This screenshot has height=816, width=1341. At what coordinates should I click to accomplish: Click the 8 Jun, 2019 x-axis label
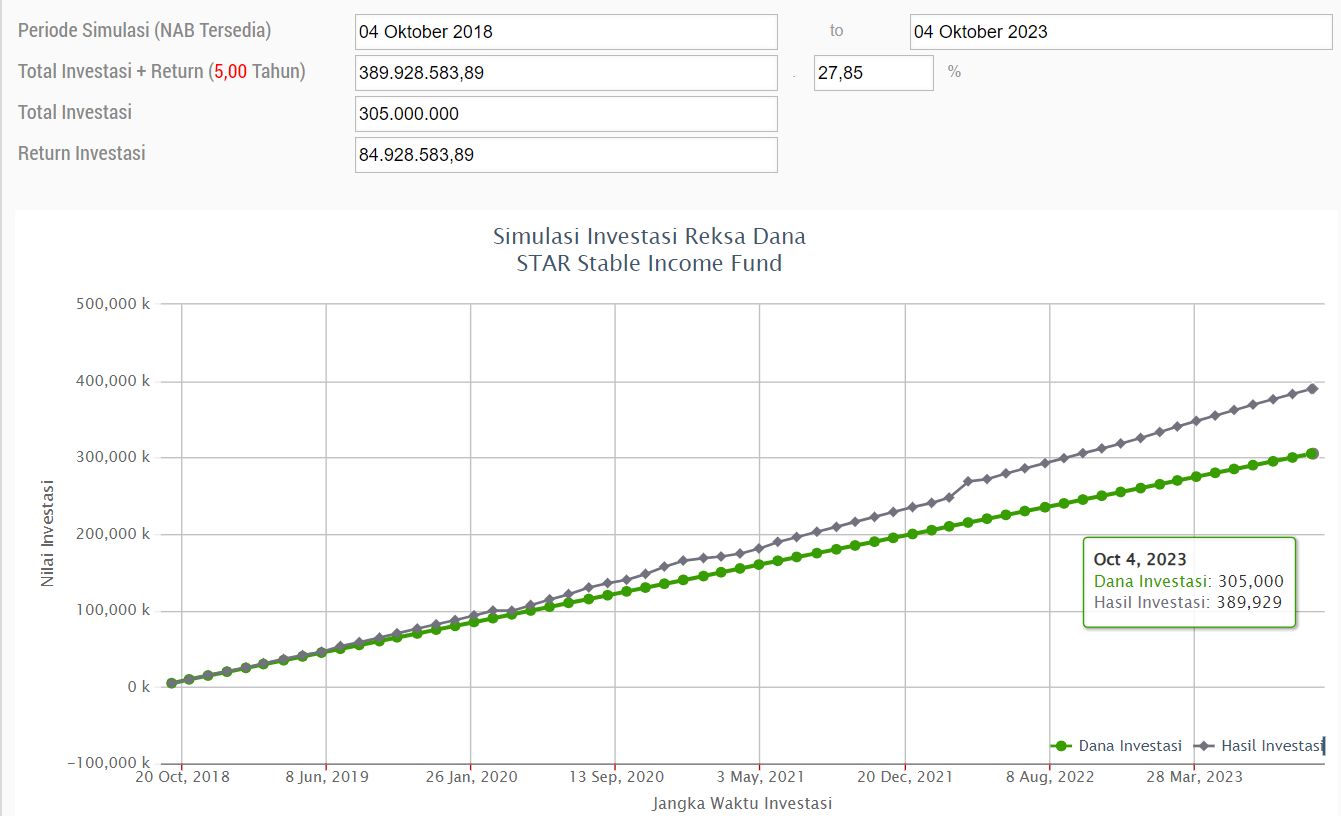point(327,777)
